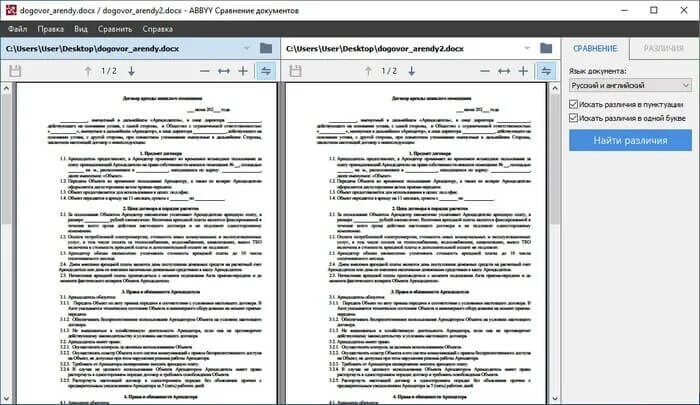The image size is (700, 405).
Task: Click the left document scrollbar up arrow
Action: click(x=6, y=88)
